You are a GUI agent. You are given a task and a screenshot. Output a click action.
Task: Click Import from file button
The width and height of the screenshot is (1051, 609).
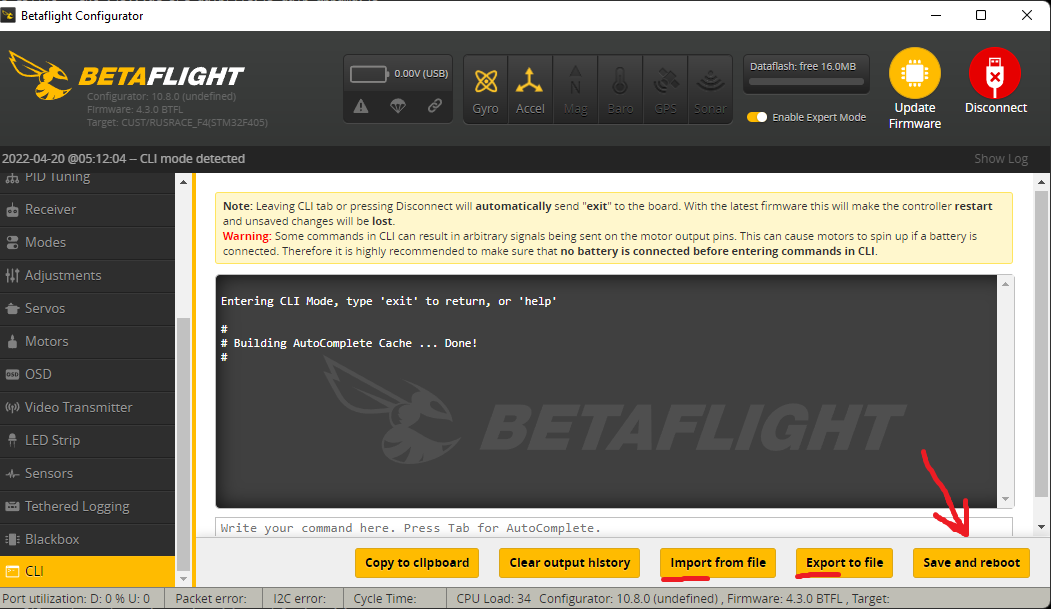tap(718, 563)
